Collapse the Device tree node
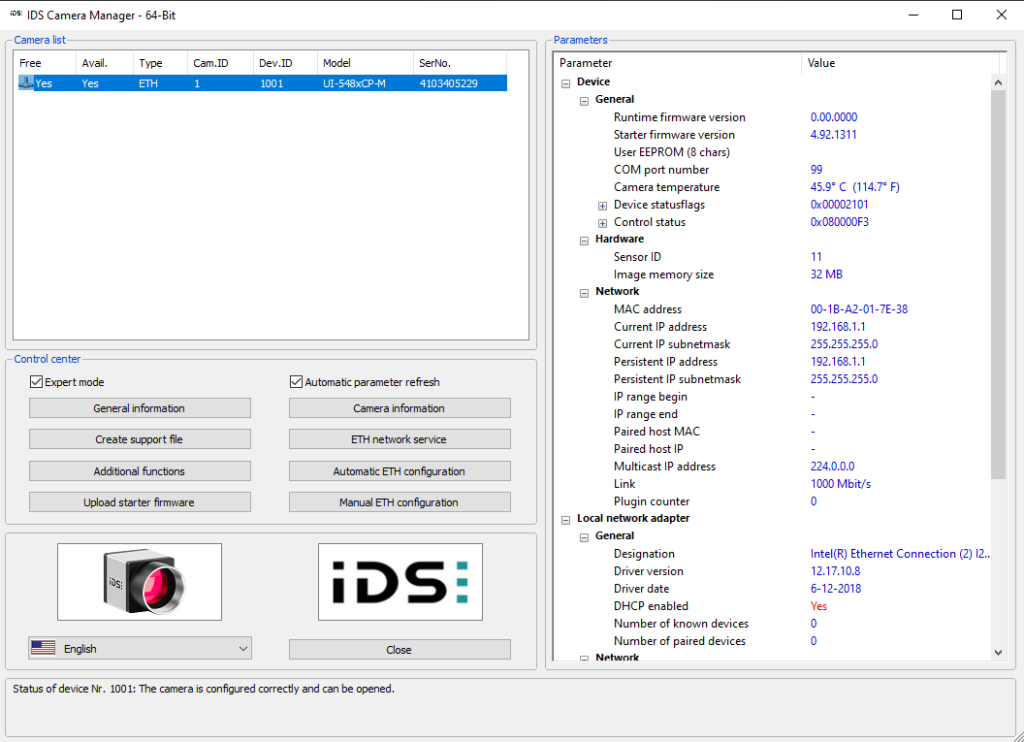Viewport: 1024px width, 742px height. coord(566,81)
